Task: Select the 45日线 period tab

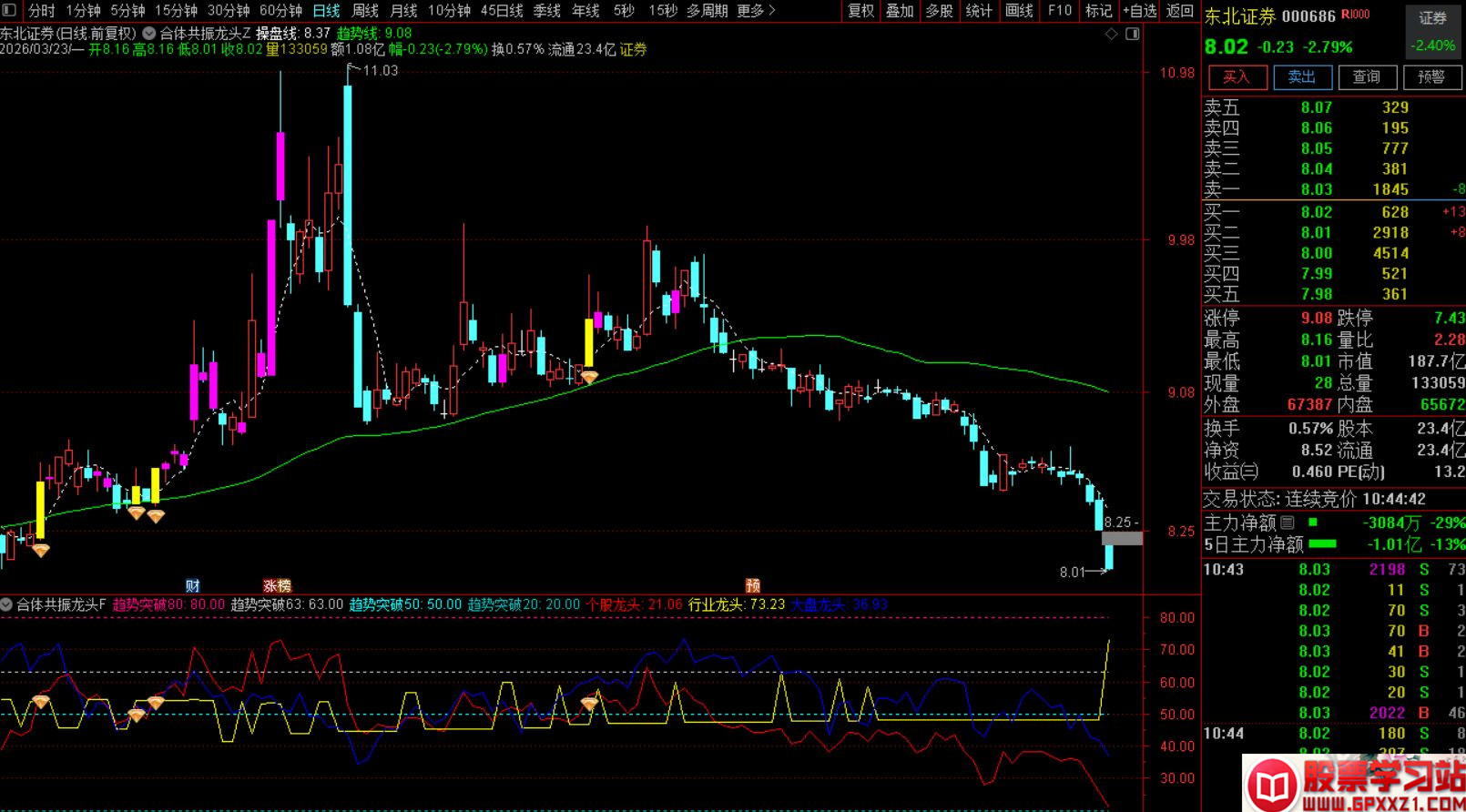Action: (502, 10)
